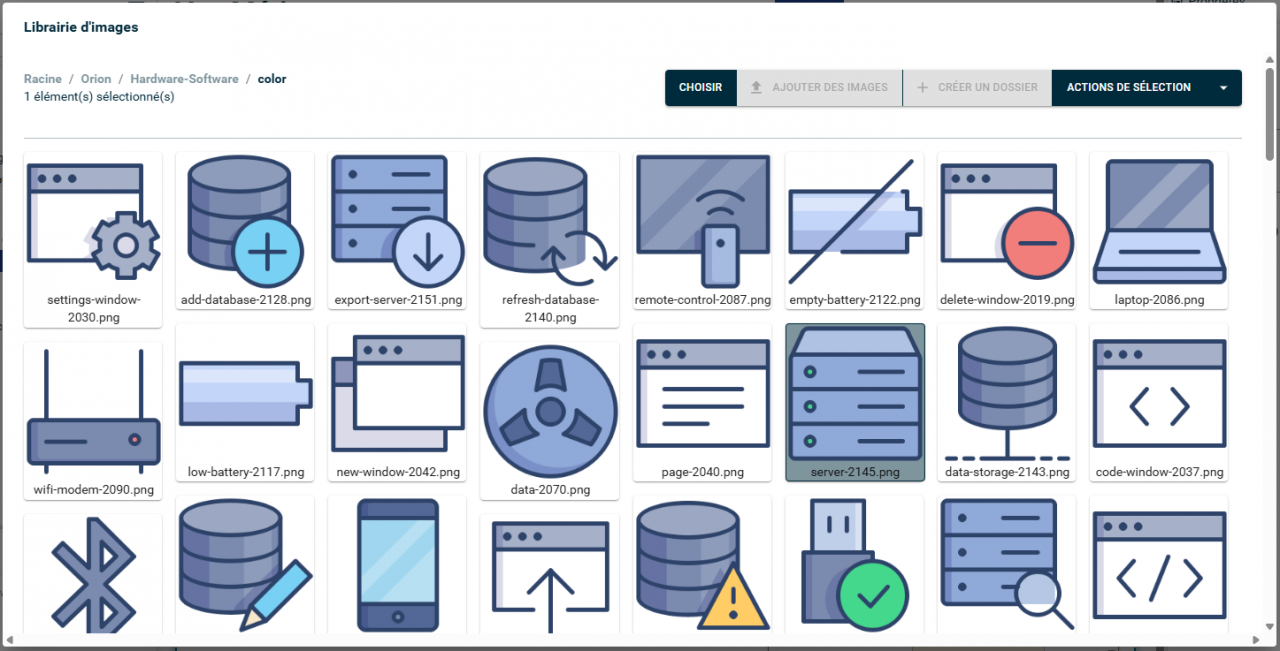Go to the Orion breadcrumb folder
This screenshot has height=651, width=1280.
pyautogui.click(x=96, y=79)
